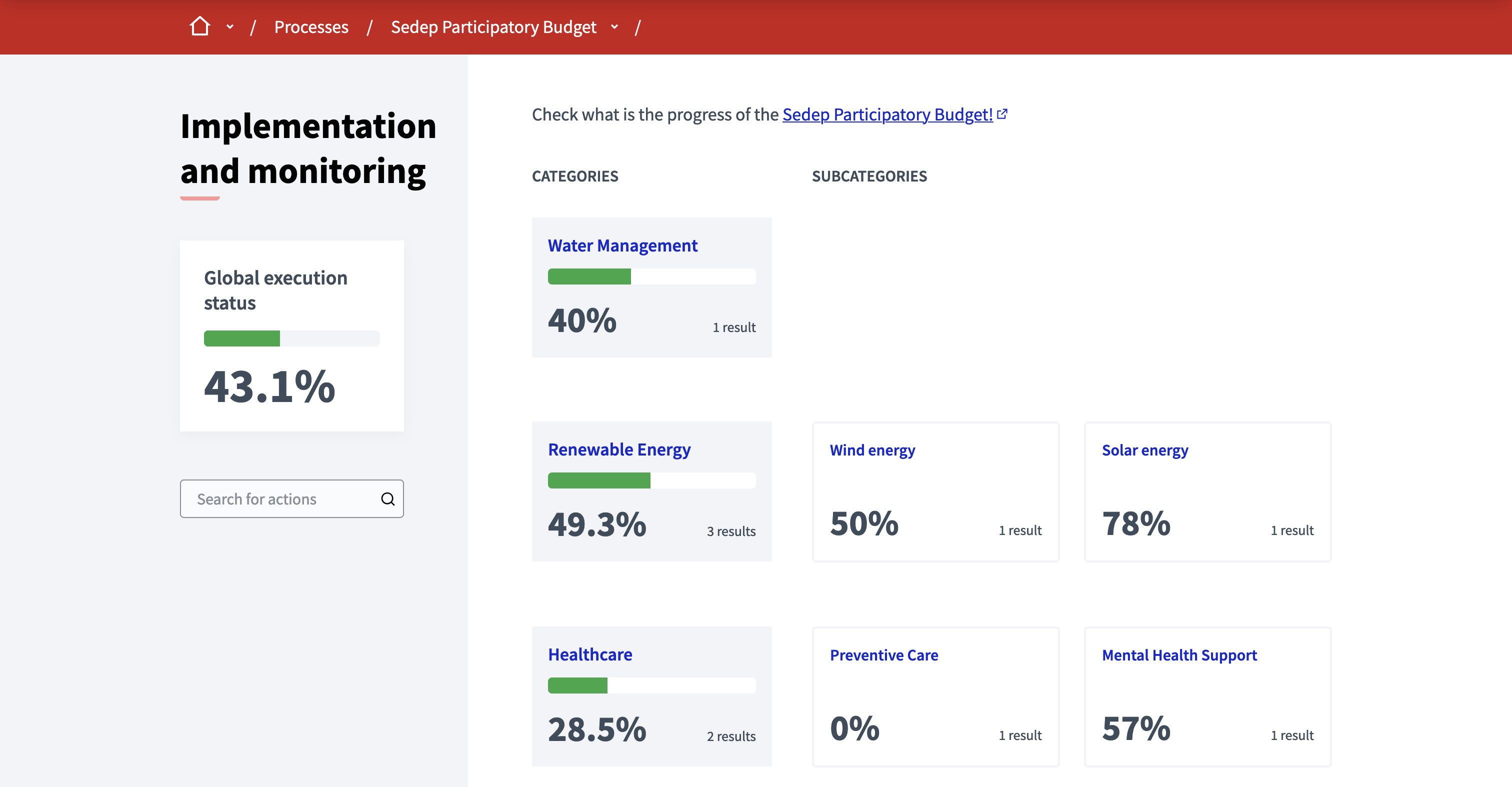The width and height of the screenshot is (1512, 787).
Task: Click the home icon in breadcrumb
Action: 199,26
